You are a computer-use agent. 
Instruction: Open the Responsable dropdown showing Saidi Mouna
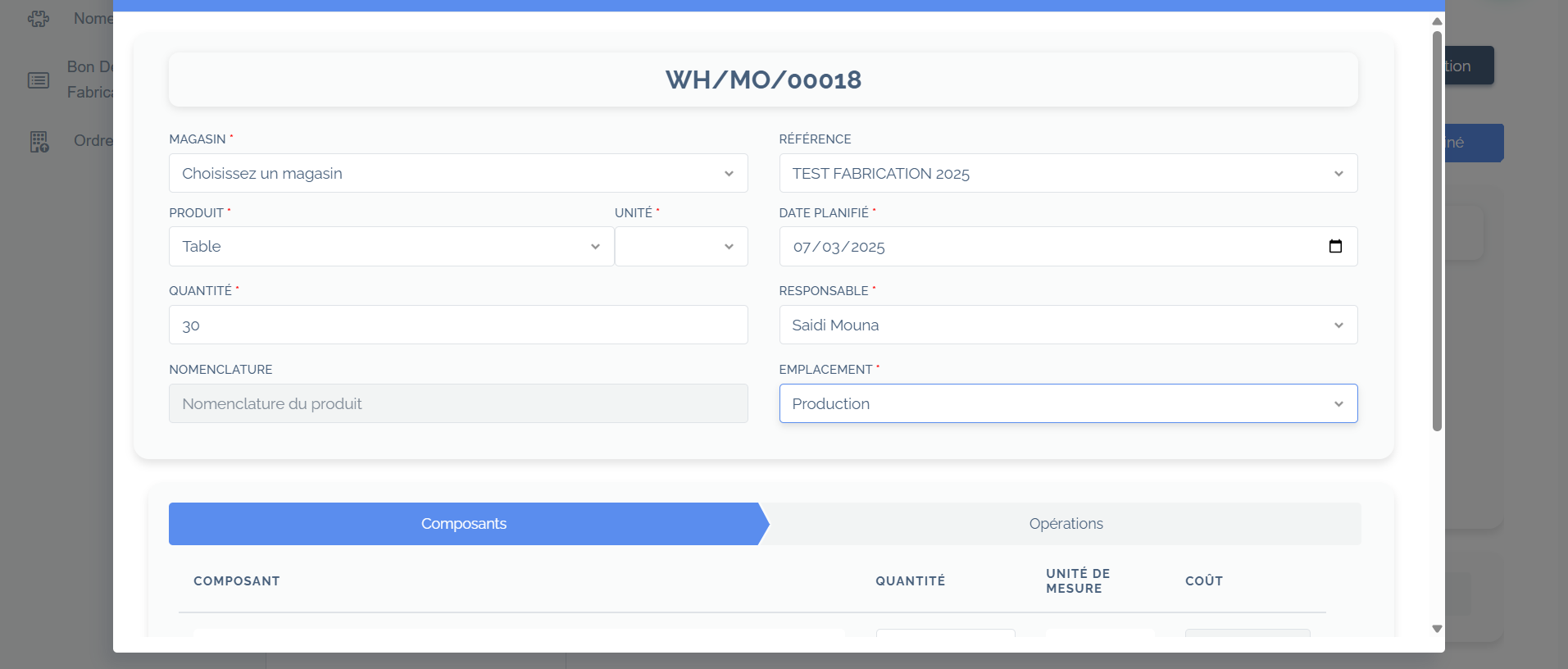(x=1068, y=325)
